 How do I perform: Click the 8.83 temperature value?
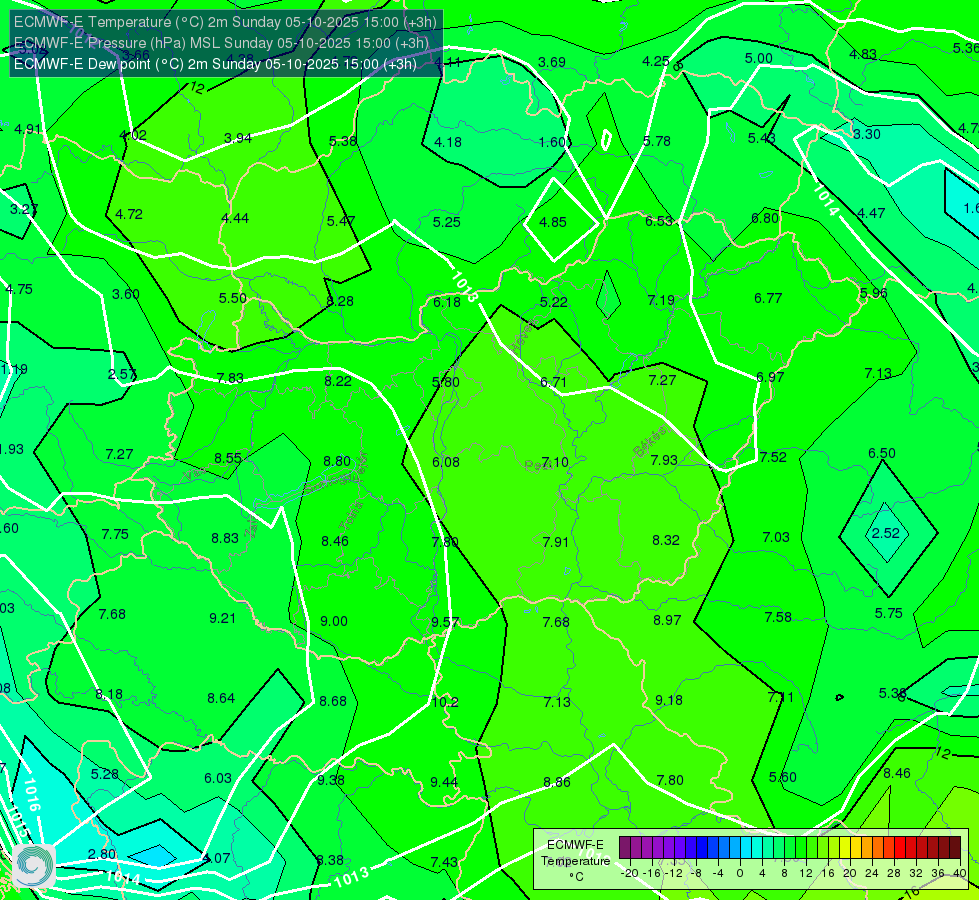[x=225, y=538]
